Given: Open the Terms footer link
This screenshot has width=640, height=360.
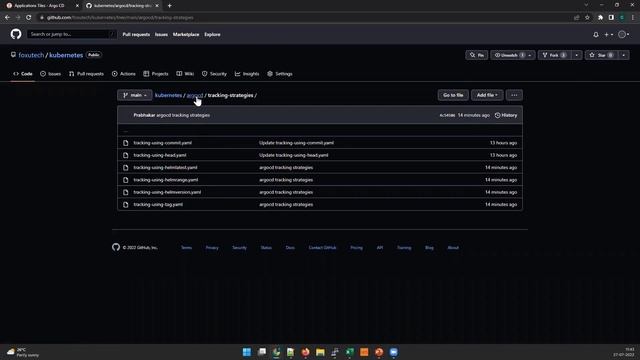Looking at the screenshot, I should click(186, 247).
